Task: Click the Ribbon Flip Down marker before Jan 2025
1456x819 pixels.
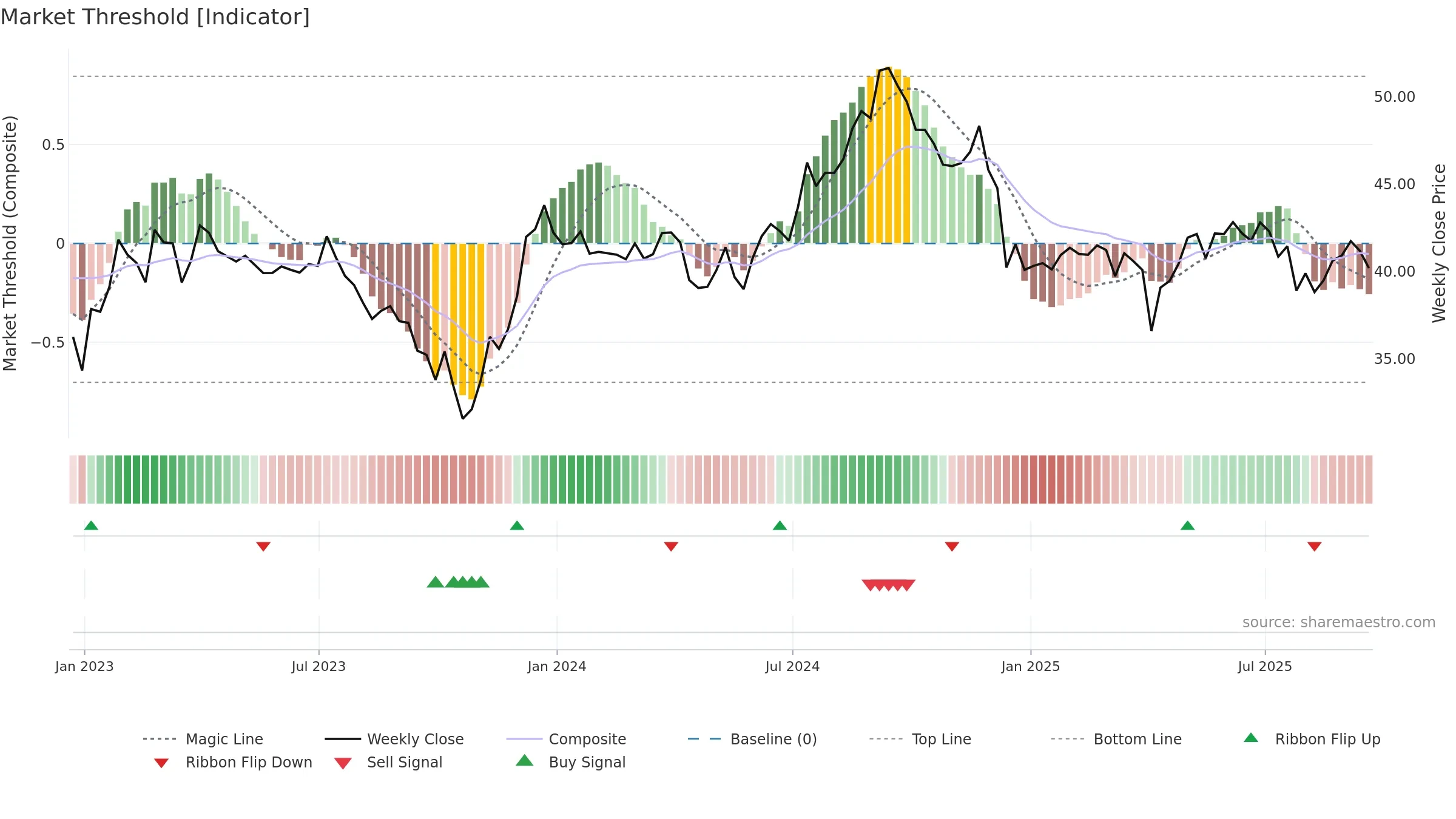Action: point(952,547)
